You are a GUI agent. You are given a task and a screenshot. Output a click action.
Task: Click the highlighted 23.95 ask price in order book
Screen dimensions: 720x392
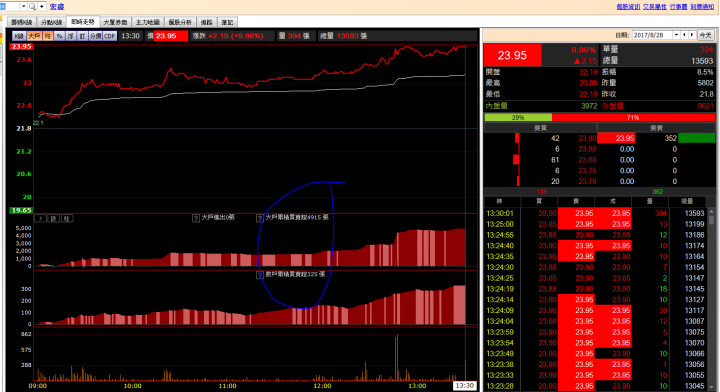616,138
